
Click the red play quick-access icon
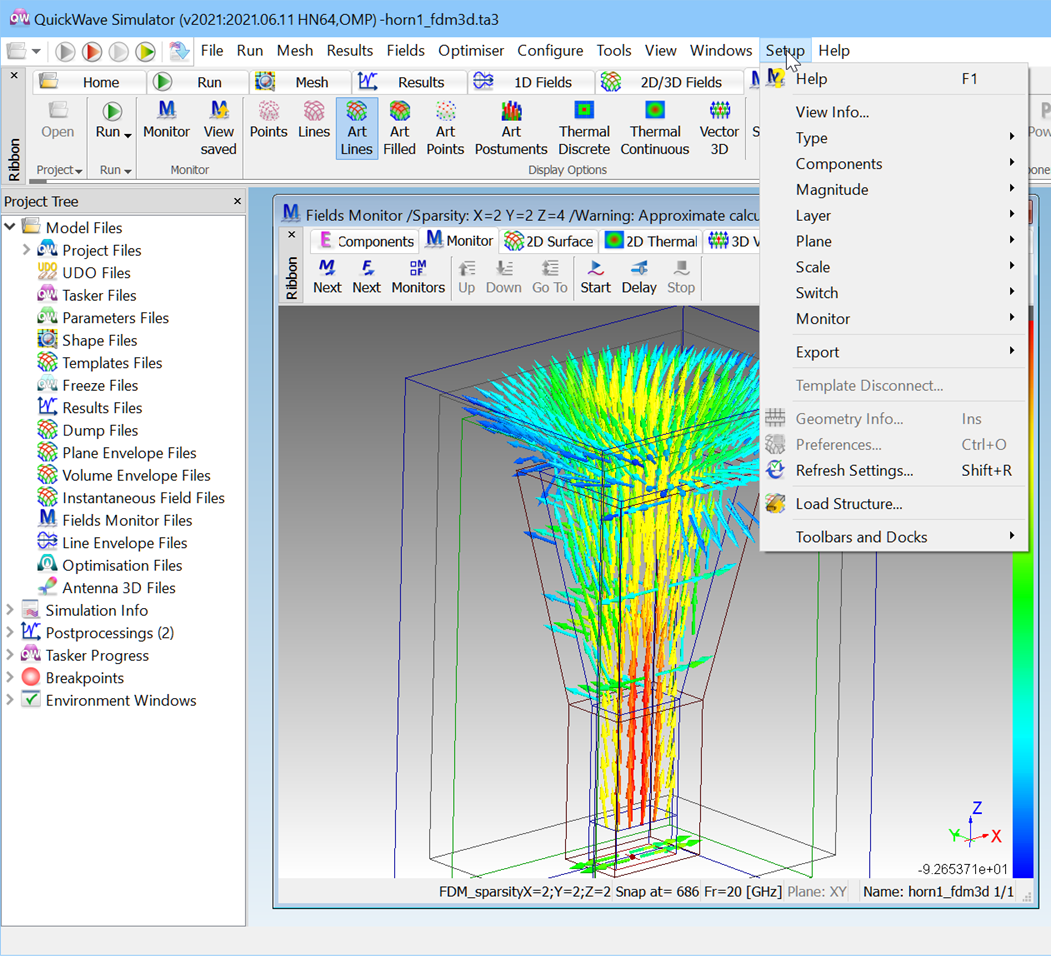pos(92,52)
